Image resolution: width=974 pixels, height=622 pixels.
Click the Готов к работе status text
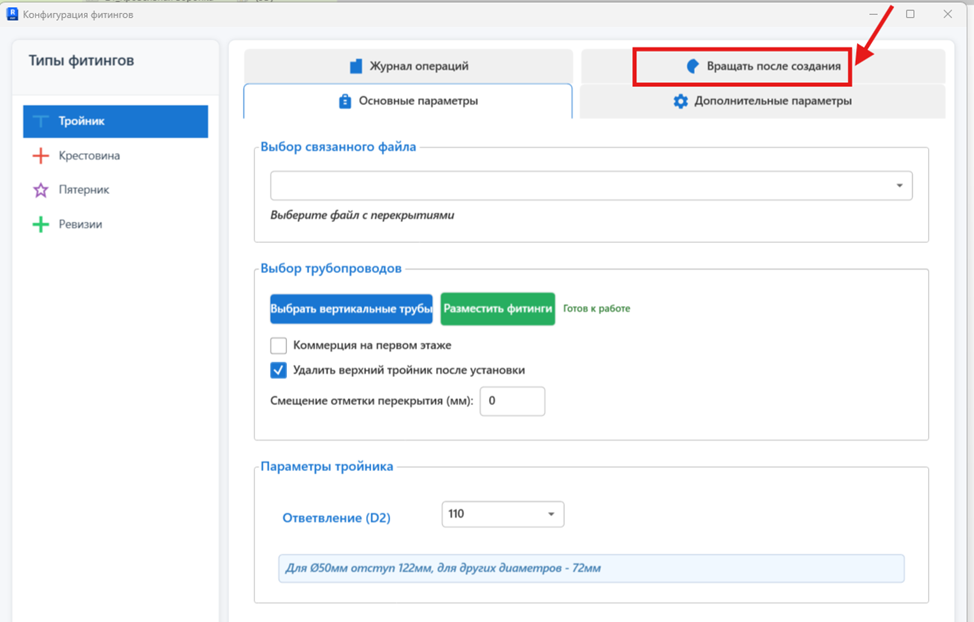coord(596,308)
